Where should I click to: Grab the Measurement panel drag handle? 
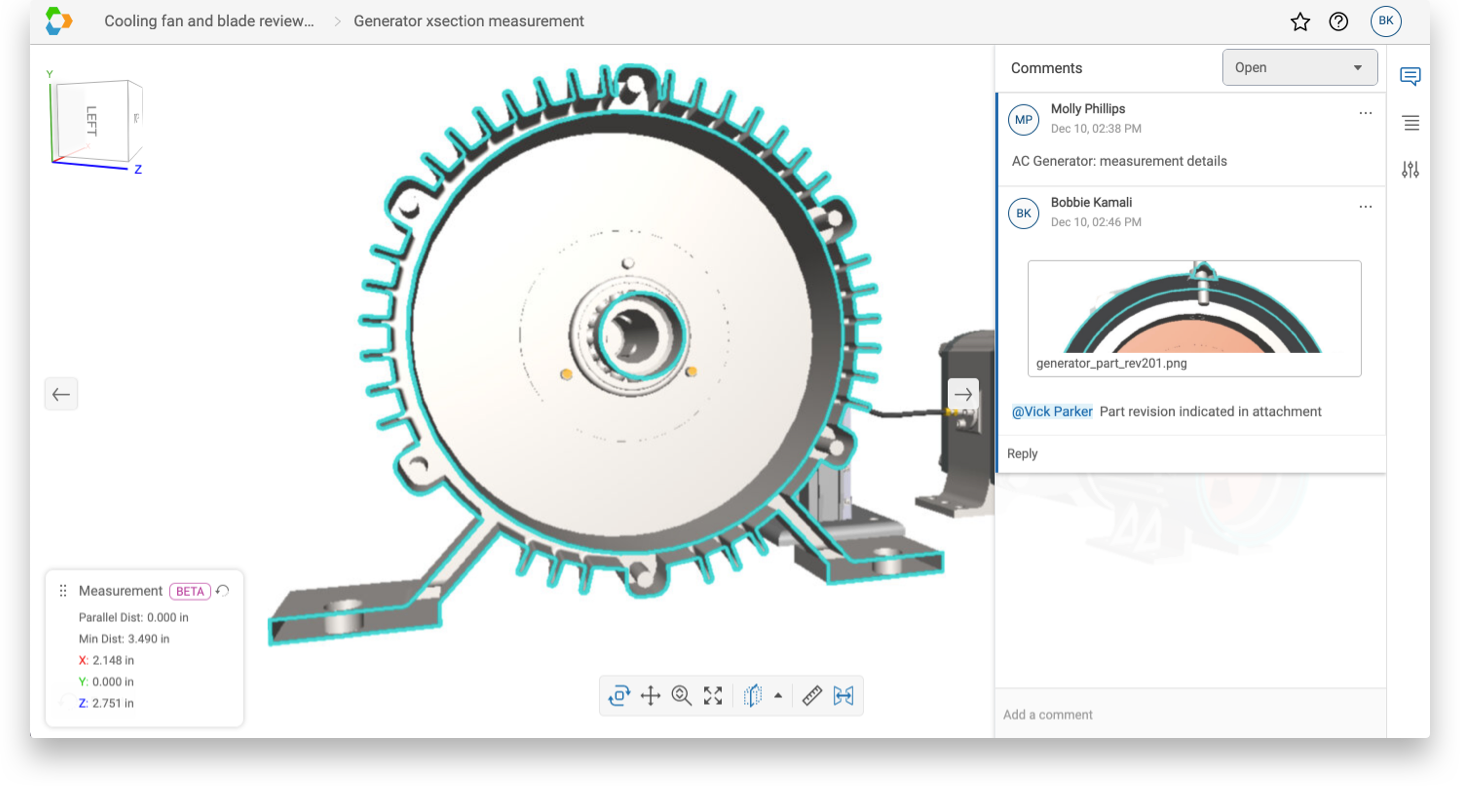coord(63,591)
